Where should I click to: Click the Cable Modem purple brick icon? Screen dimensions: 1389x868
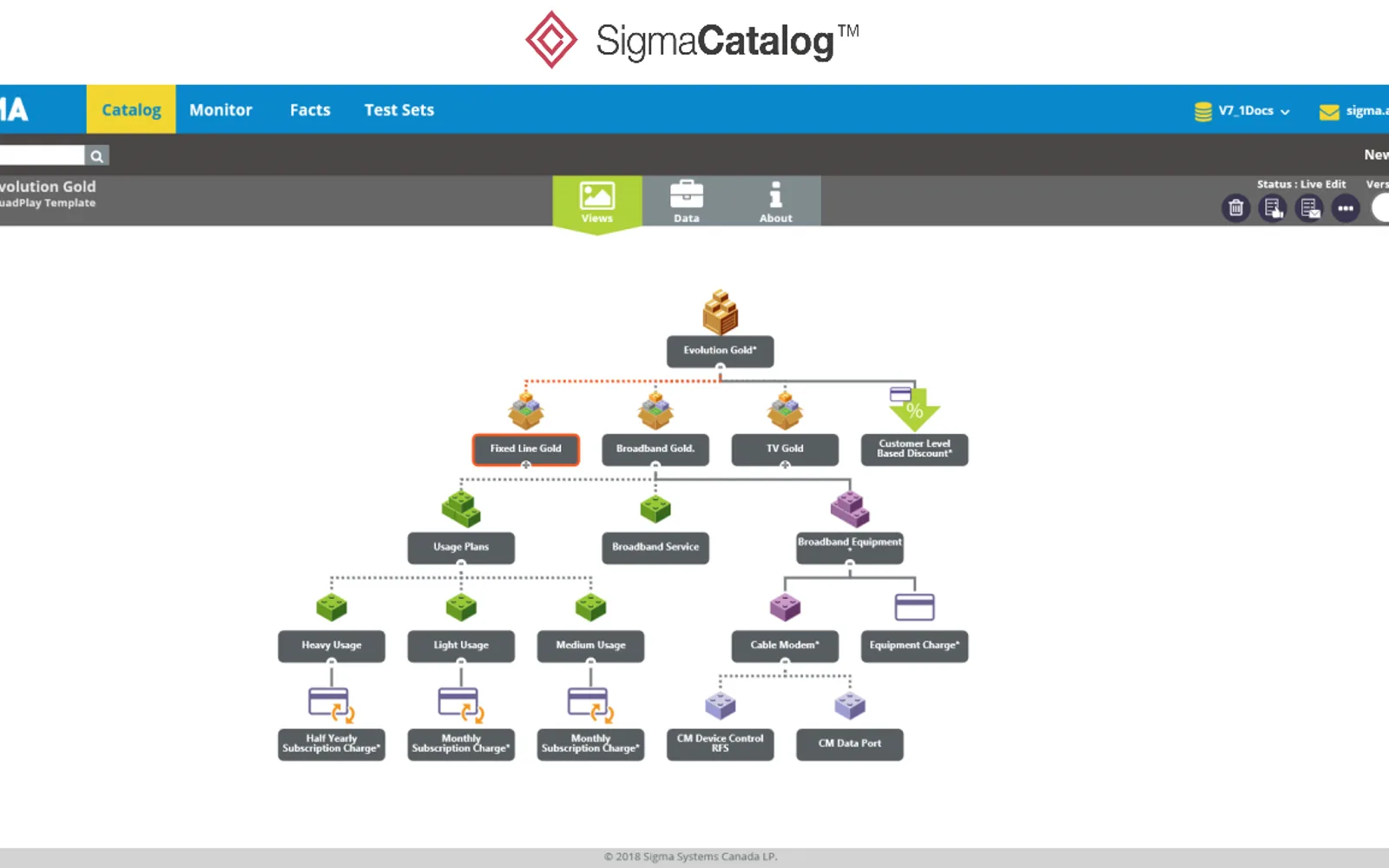(785, 607)
